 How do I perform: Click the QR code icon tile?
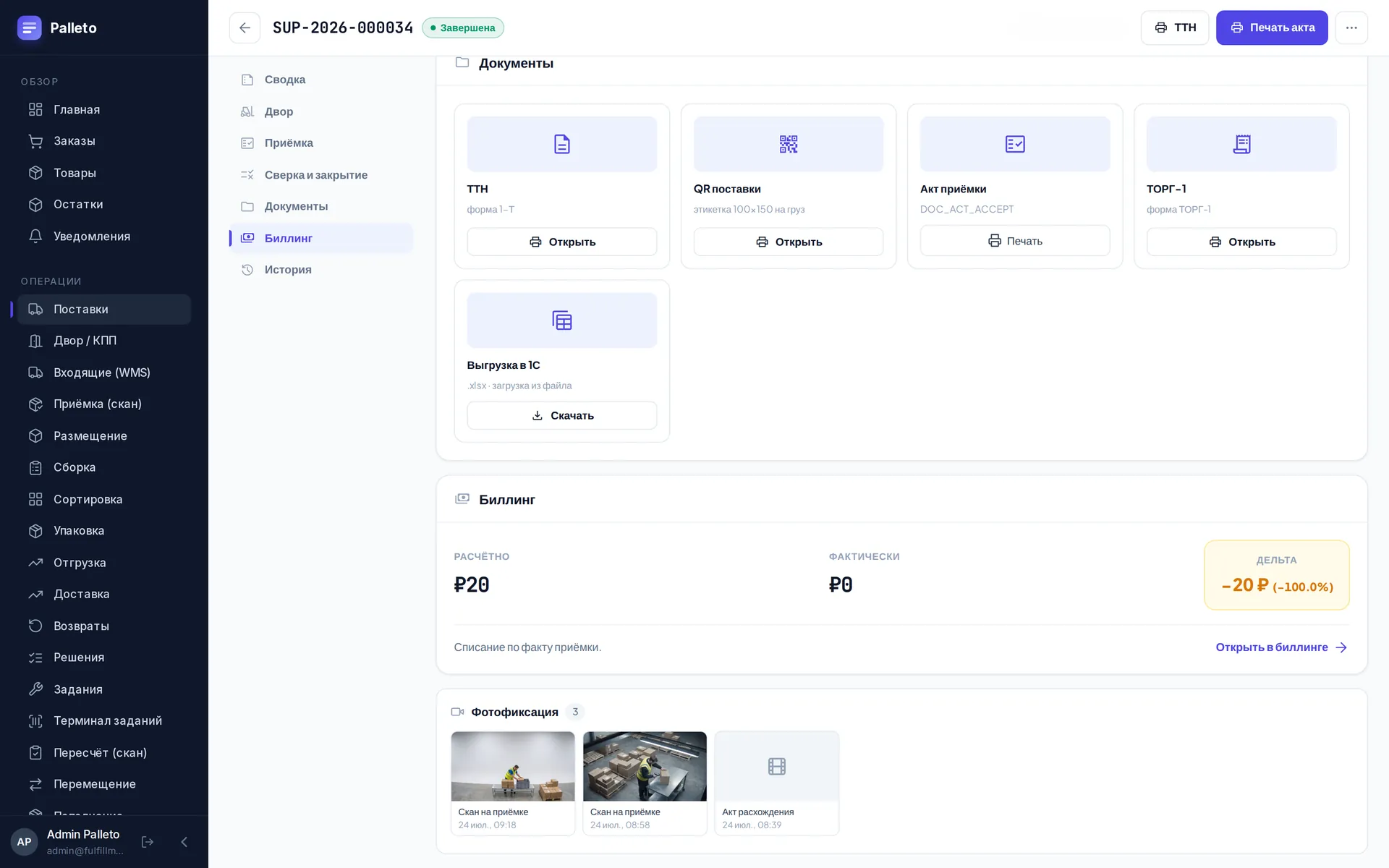(x=789, y=144)
